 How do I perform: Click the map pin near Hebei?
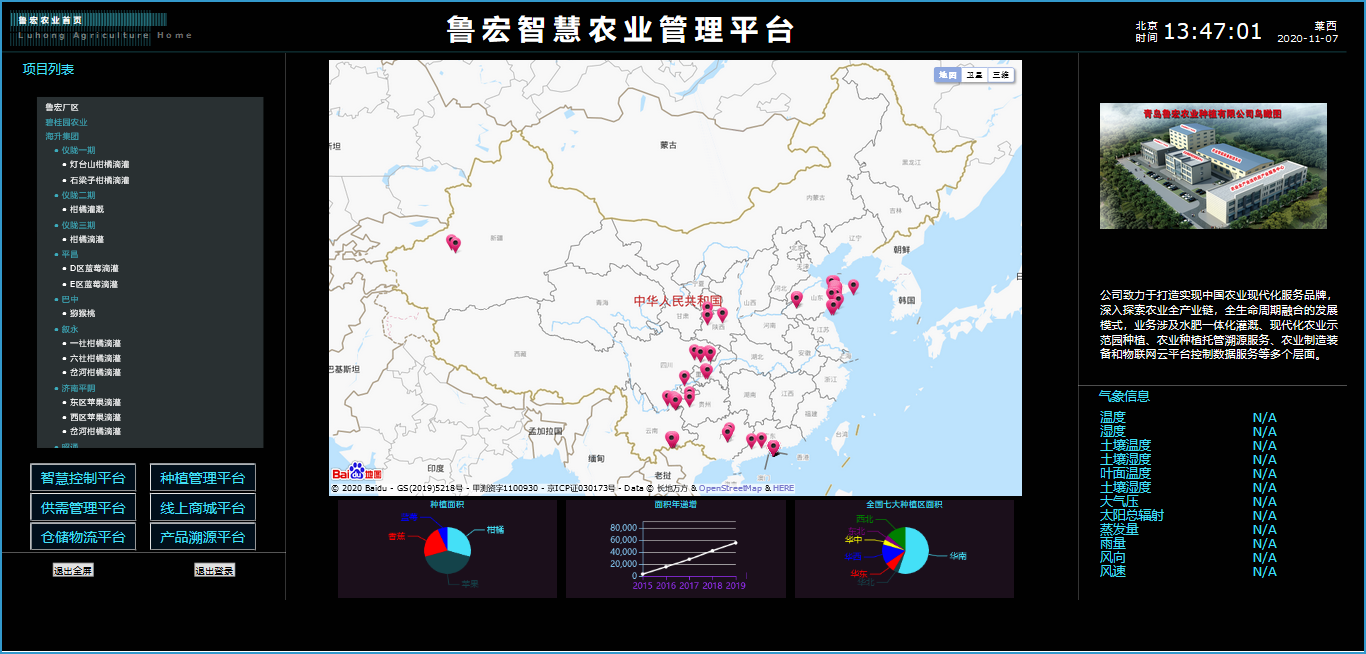[797, 298]
